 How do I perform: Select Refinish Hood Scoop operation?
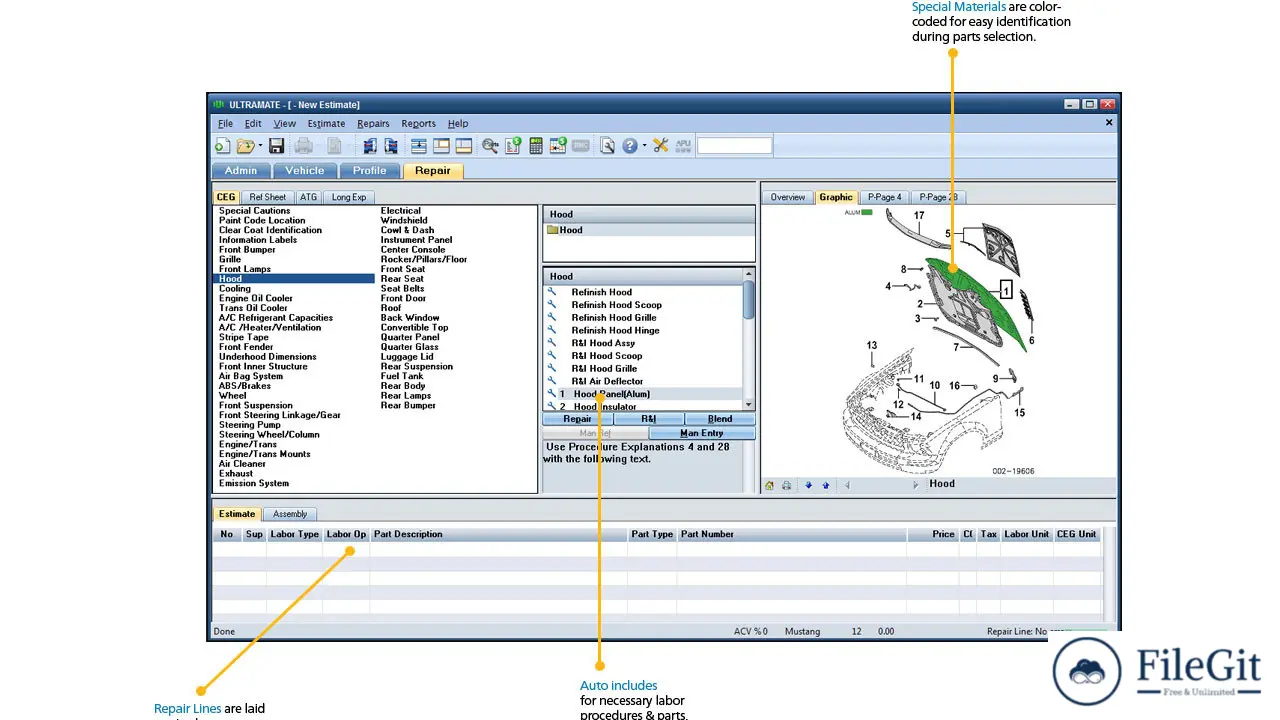point(616,305)
